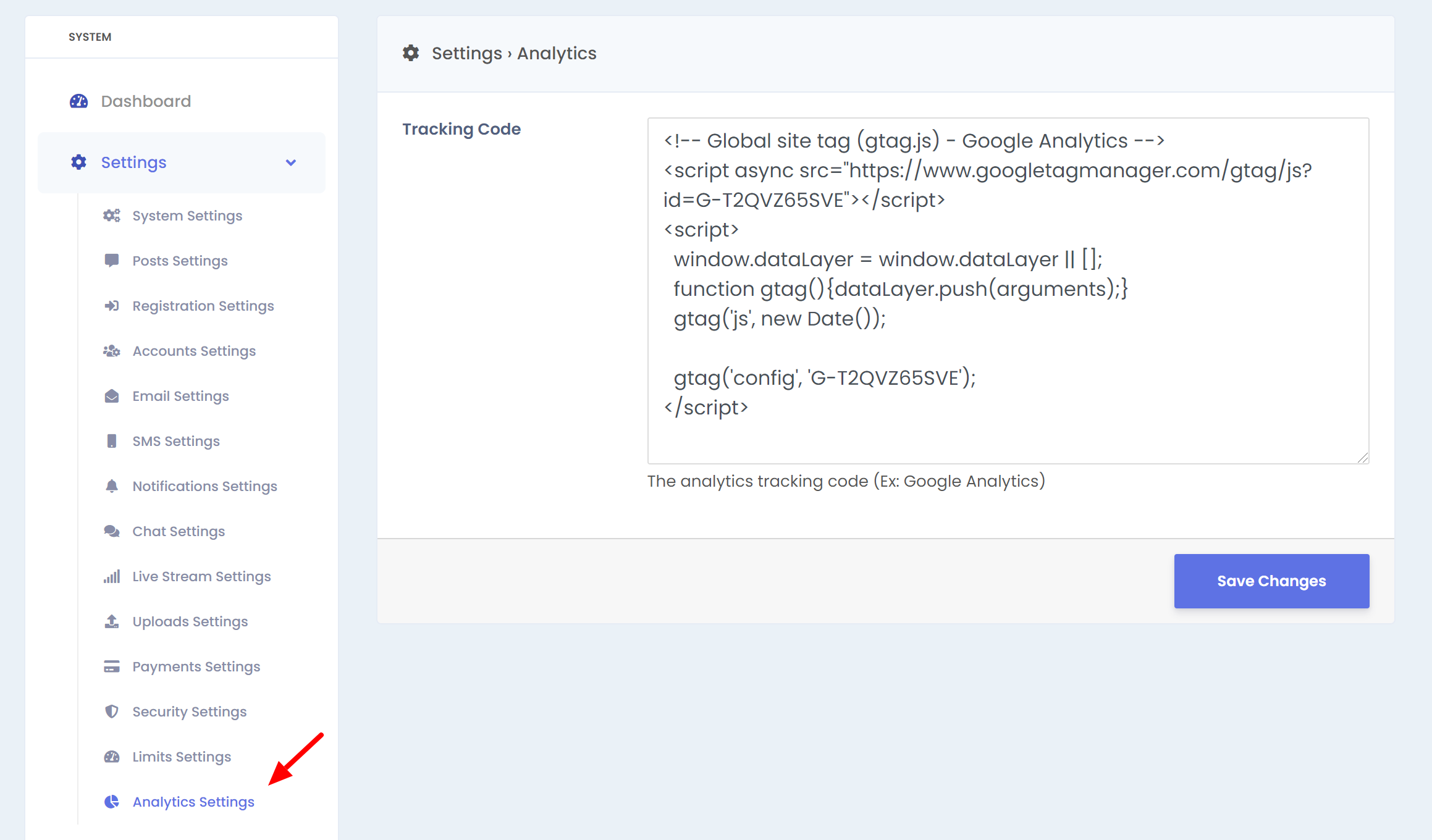
Task: Click the Email Settings envelope icon
Action: tap(112, 396)
